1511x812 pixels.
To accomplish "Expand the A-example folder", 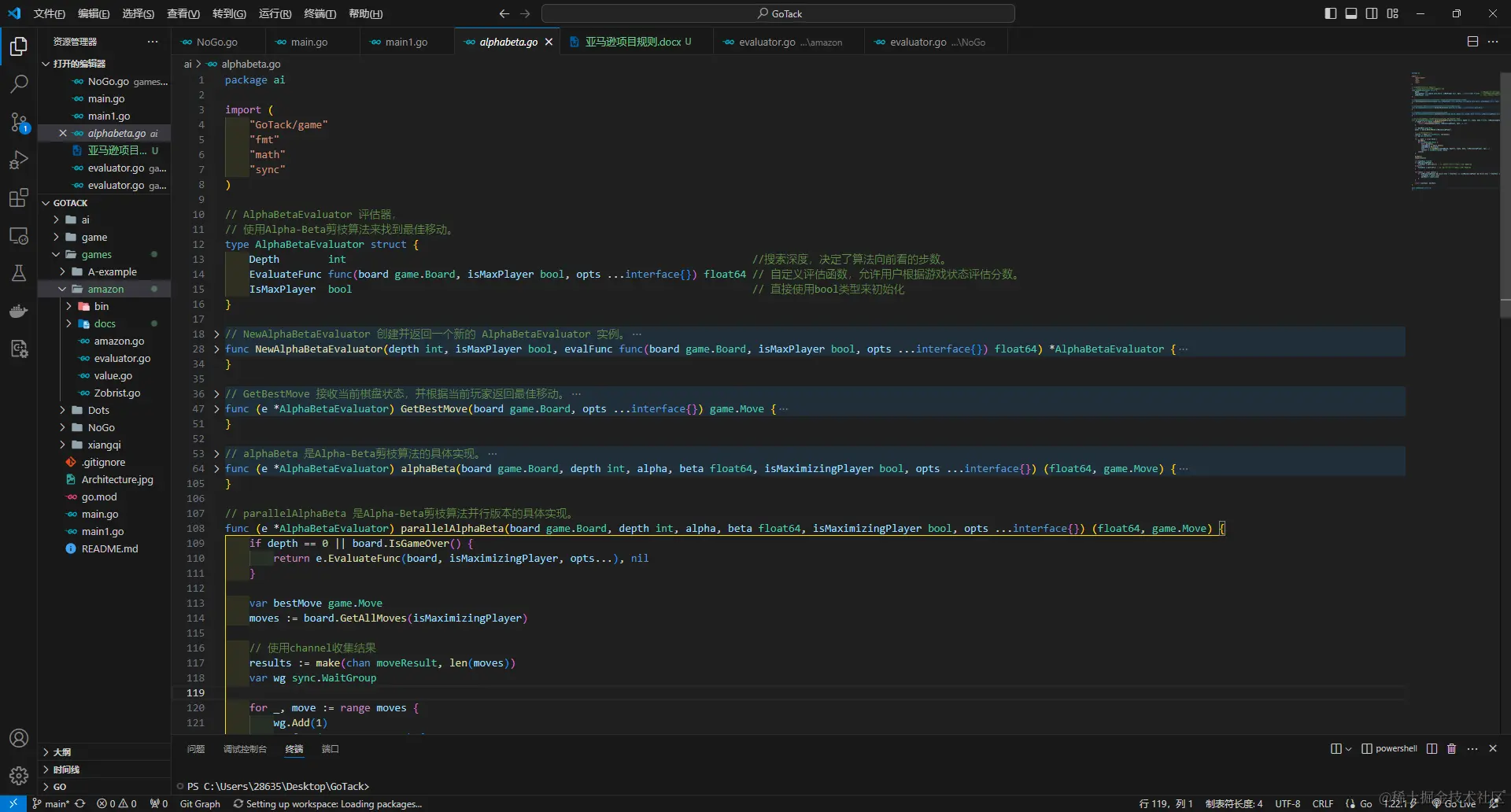I will [62, 271].
